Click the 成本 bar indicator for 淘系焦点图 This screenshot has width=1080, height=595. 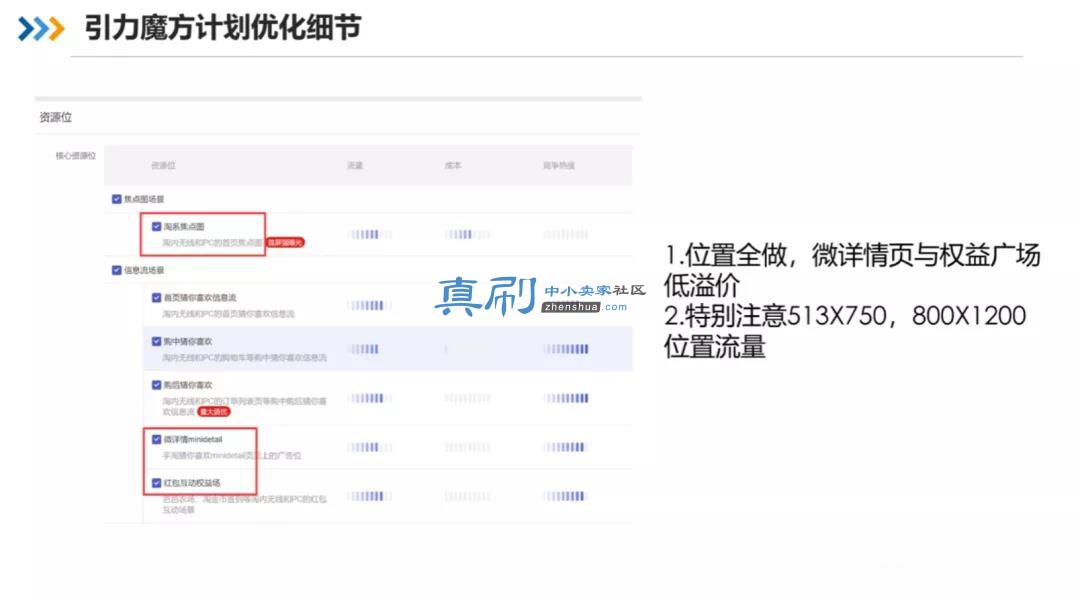click(x=468, y=234)
